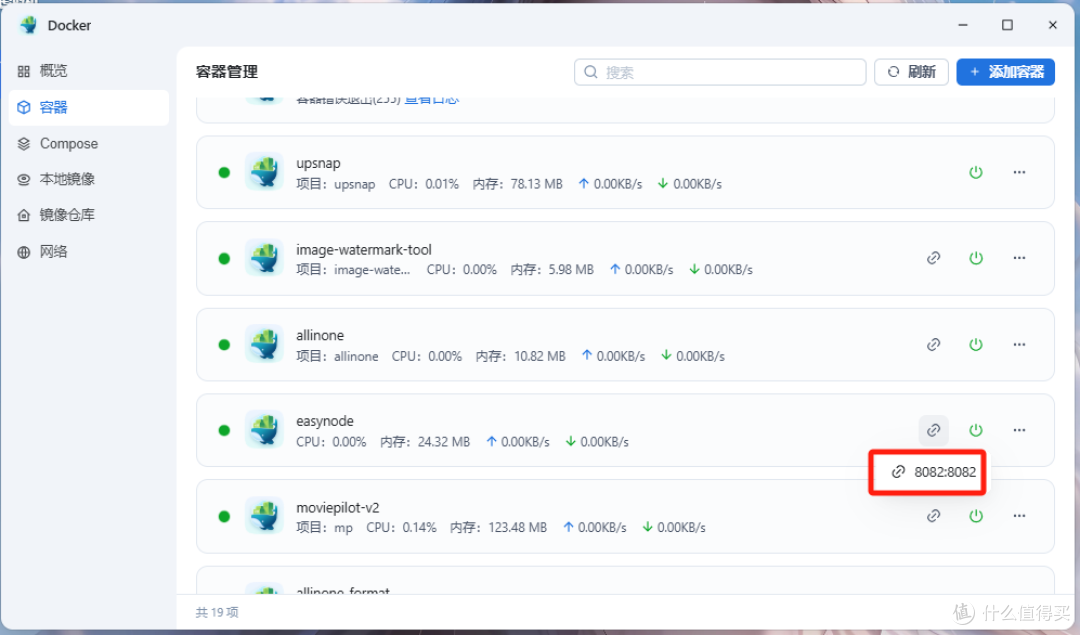Expand the three-dot menu for allinone
The height and width of the screenshot is (635, 1080).
(1019, 344)
